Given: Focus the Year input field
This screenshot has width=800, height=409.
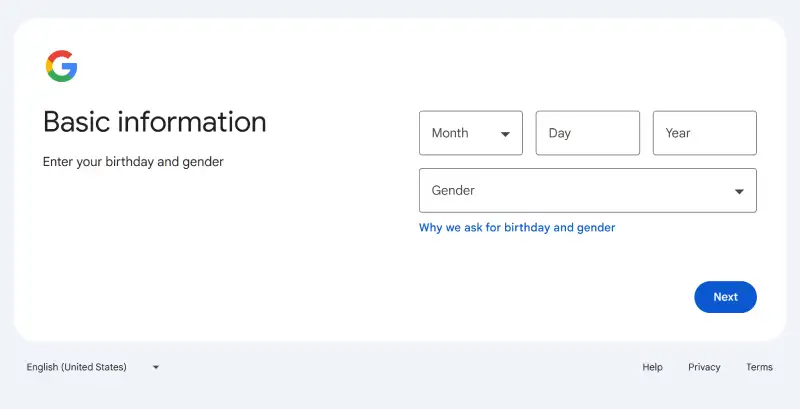Looking at the screenshot, I should [x=704, y=133].
